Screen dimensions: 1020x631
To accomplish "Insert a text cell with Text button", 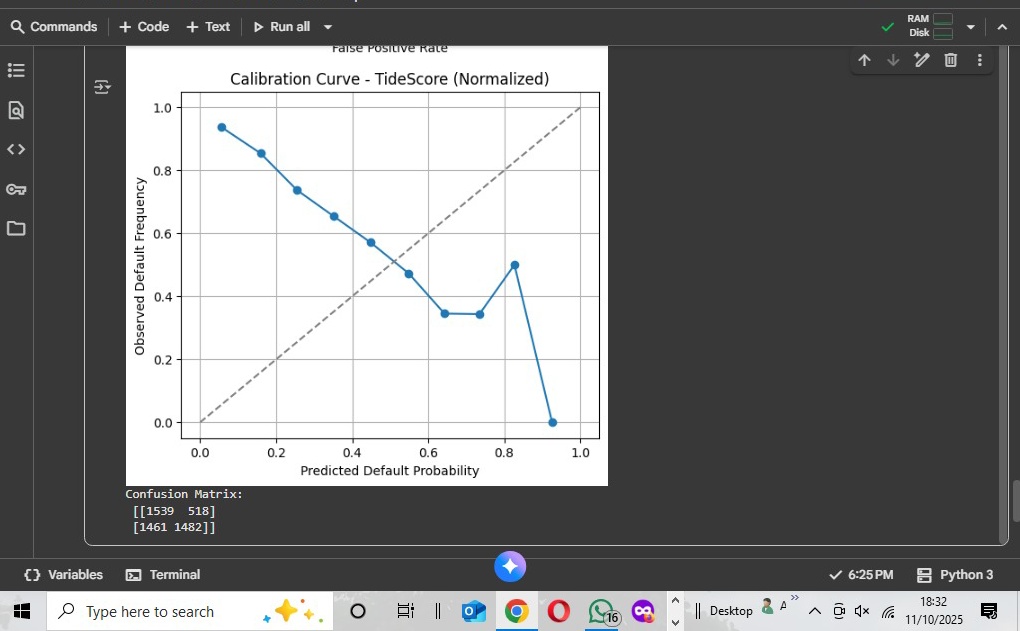I will click(x=208, y=26).
